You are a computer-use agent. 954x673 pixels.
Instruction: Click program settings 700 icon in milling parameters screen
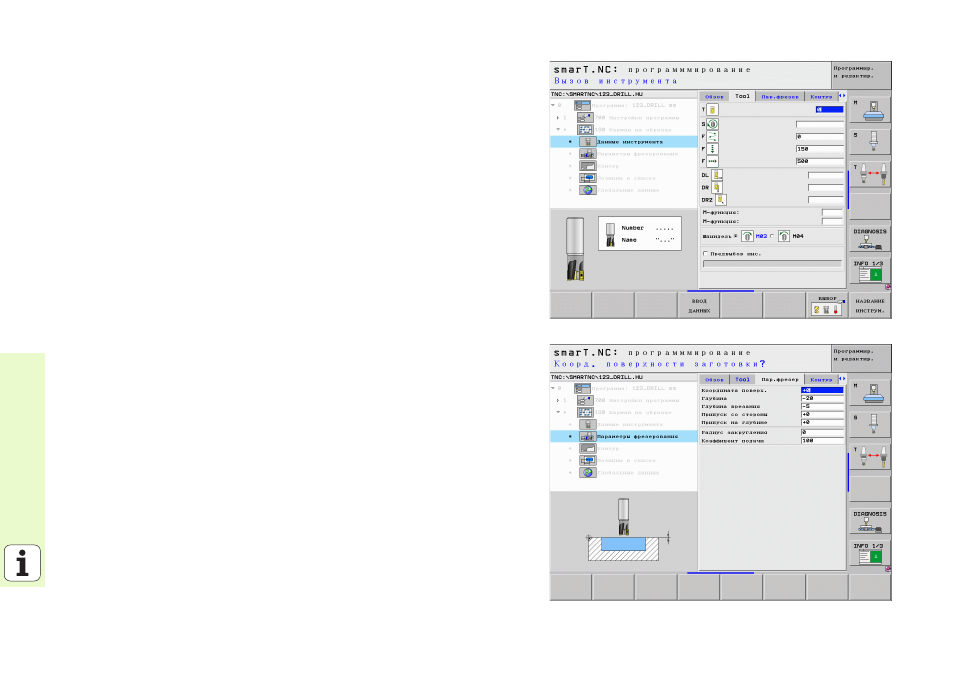[x=585, y=400]
